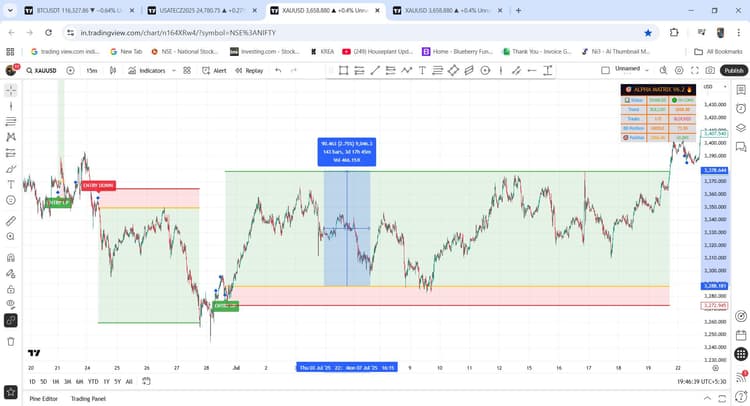Toggle stay in drawing mode

pos(11,274)
